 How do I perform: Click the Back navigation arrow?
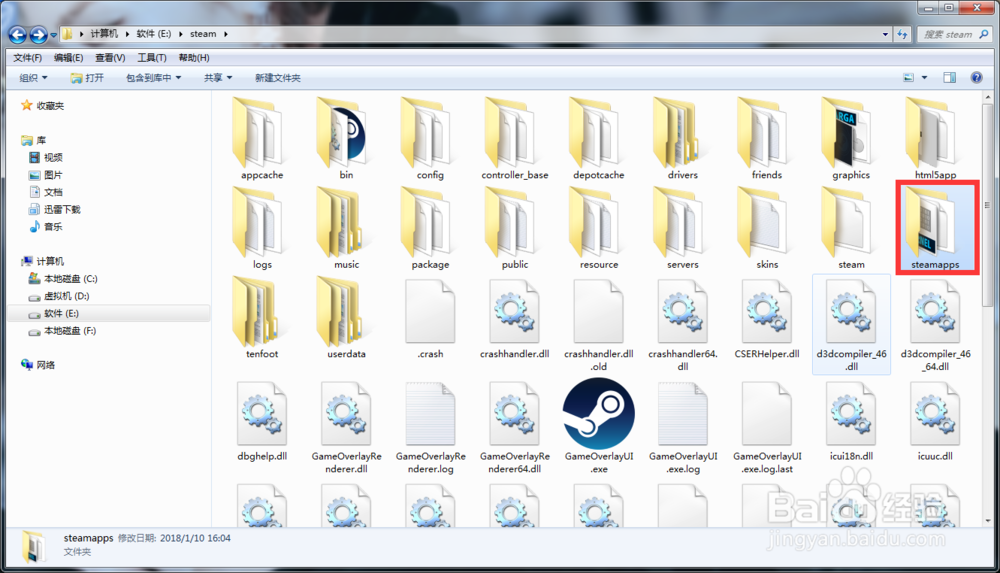[18, 34]
